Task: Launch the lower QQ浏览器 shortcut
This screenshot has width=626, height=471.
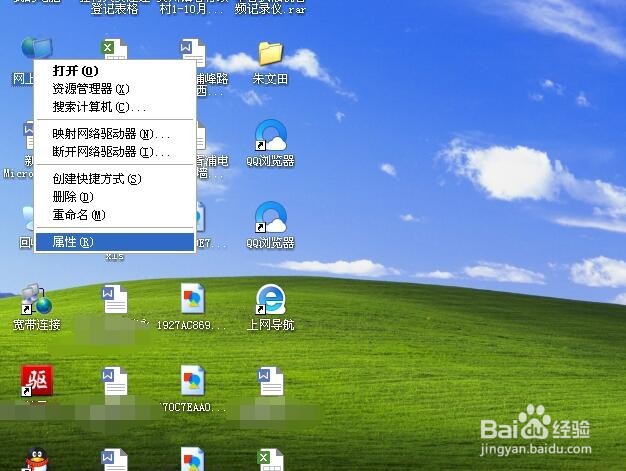Action: point(271,217)
